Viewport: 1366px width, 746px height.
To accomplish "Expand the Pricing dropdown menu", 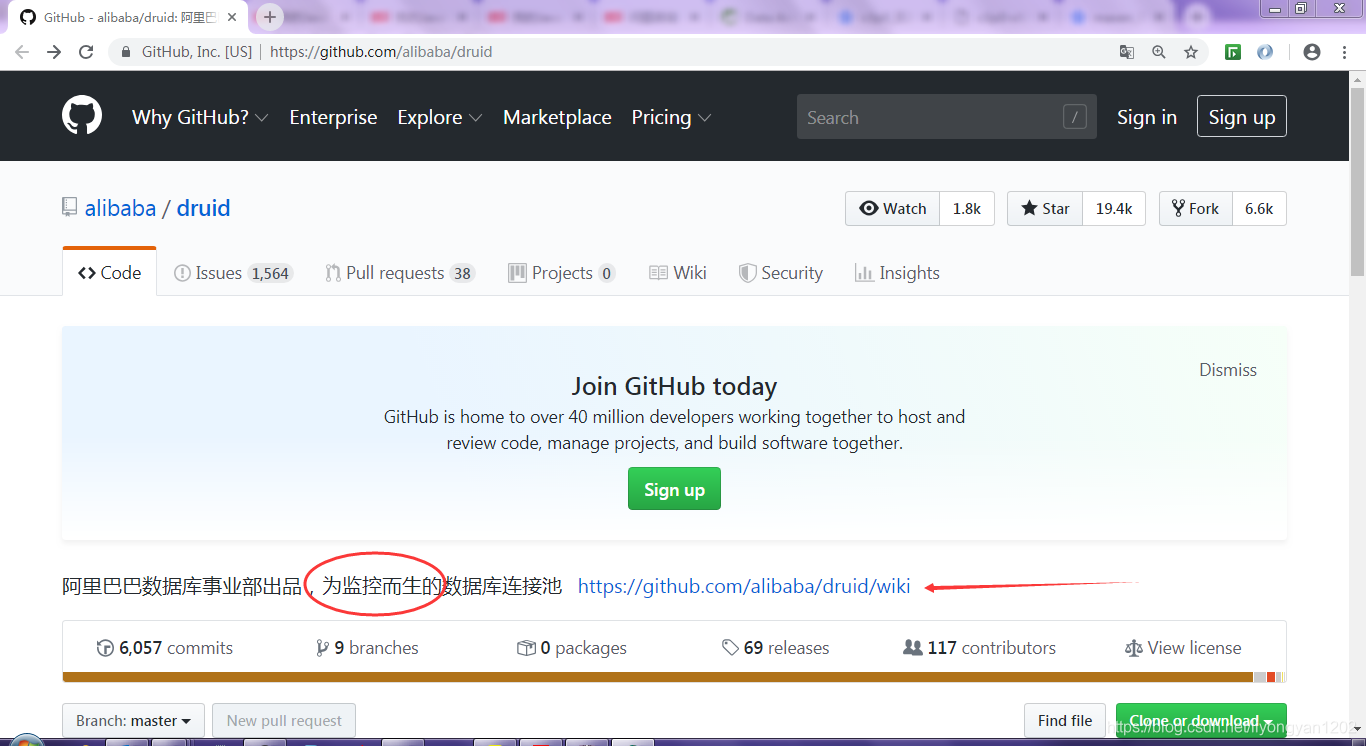I will point(671,117).
